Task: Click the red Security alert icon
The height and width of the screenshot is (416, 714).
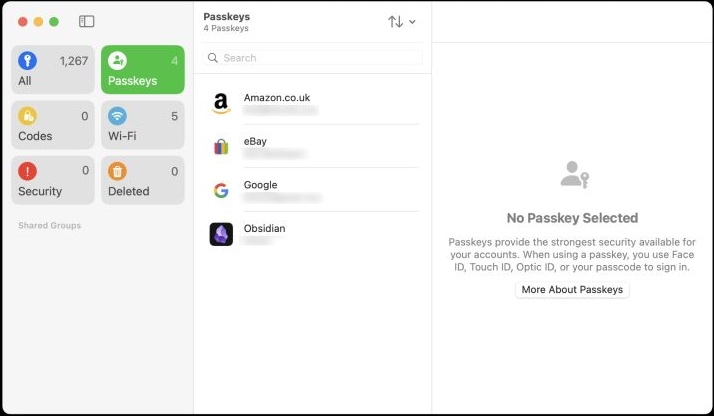Action: (x=27, y=171)
